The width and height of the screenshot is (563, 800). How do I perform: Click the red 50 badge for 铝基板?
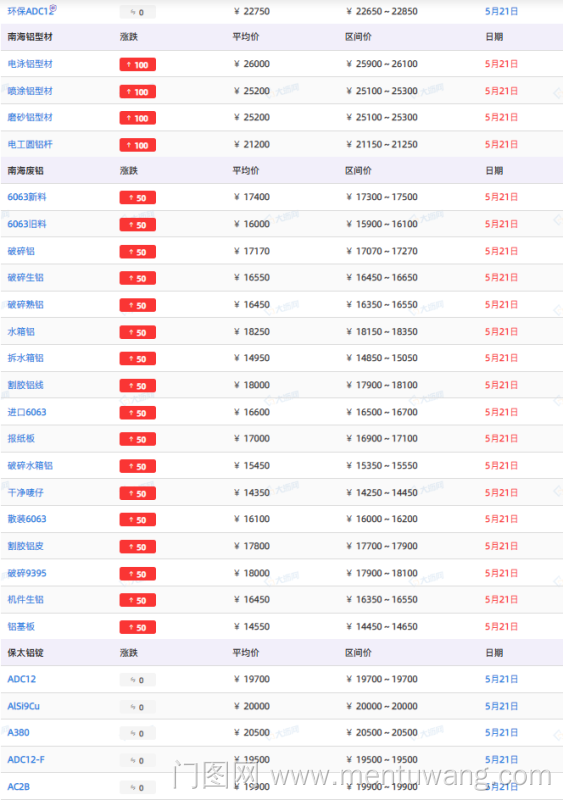click(x=138, y=627)
